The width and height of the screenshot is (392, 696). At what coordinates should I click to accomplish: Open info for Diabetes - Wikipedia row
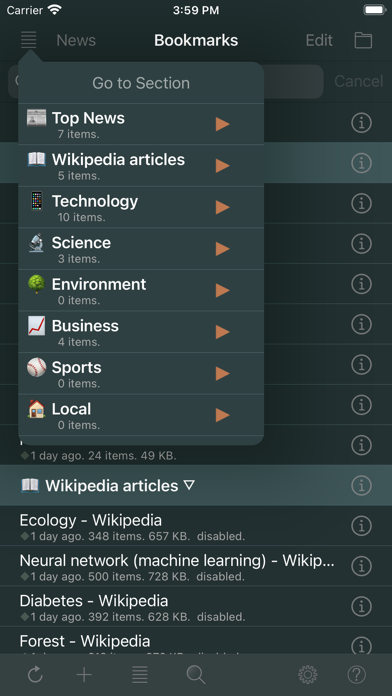tap(361, 606)
